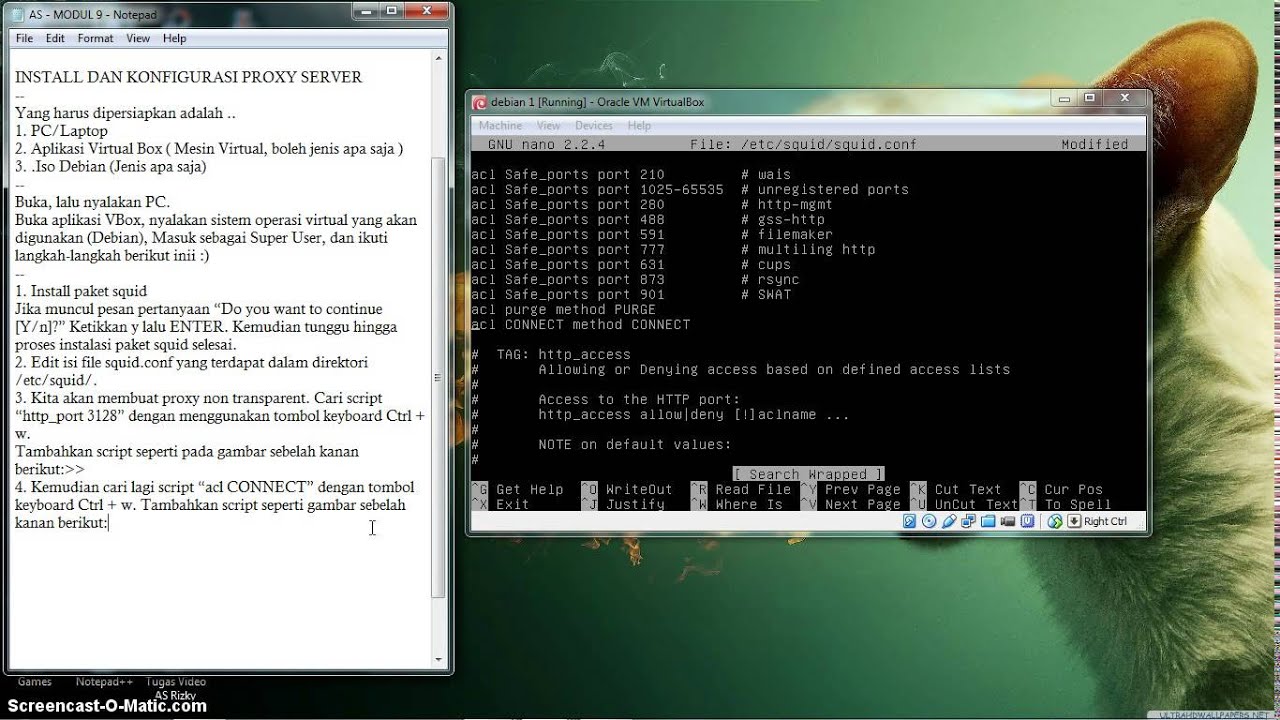Click the heading INSTALL DAN KONFIGURASI PROXY SERVER
Screen dimensions: 1280x720
tap(189, 77)
